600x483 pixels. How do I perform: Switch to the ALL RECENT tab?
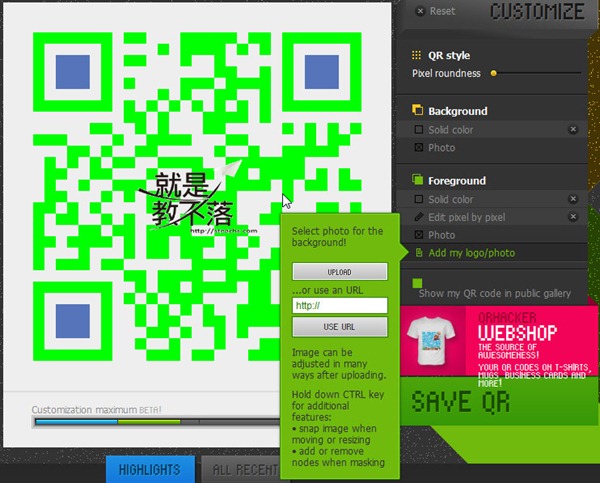point(242,469)
